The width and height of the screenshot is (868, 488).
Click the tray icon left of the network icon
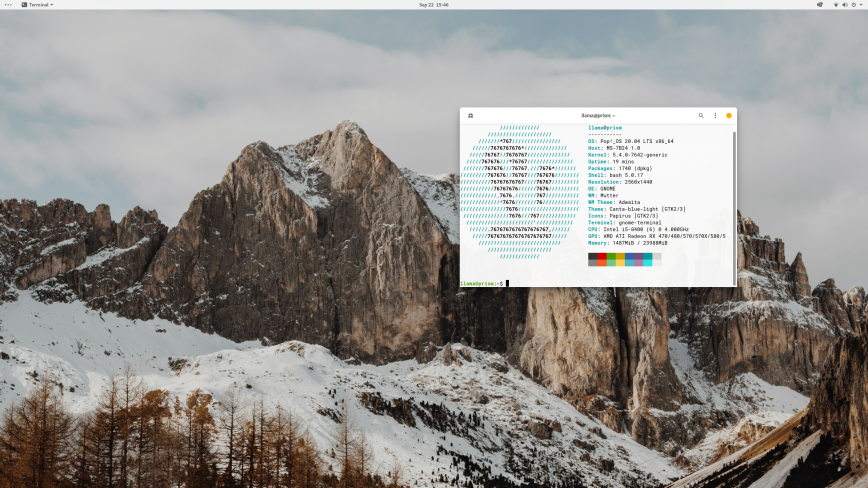click(x=820, y=4)
